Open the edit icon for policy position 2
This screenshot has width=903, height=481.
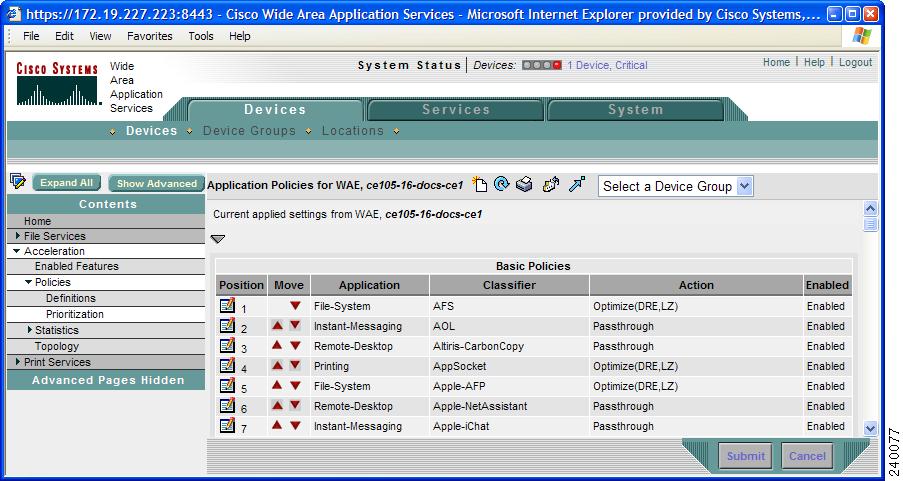(227, 325)
